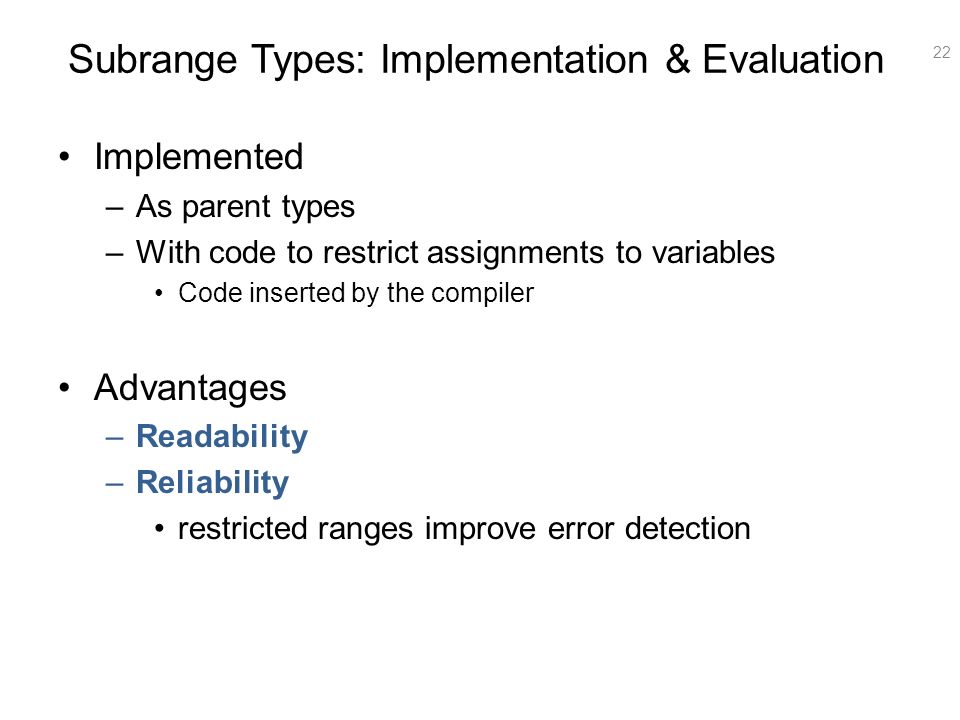This screenshot has height=720, width=960.
Task: Select the blue Reliability text
Action: (x=212, y=482)
